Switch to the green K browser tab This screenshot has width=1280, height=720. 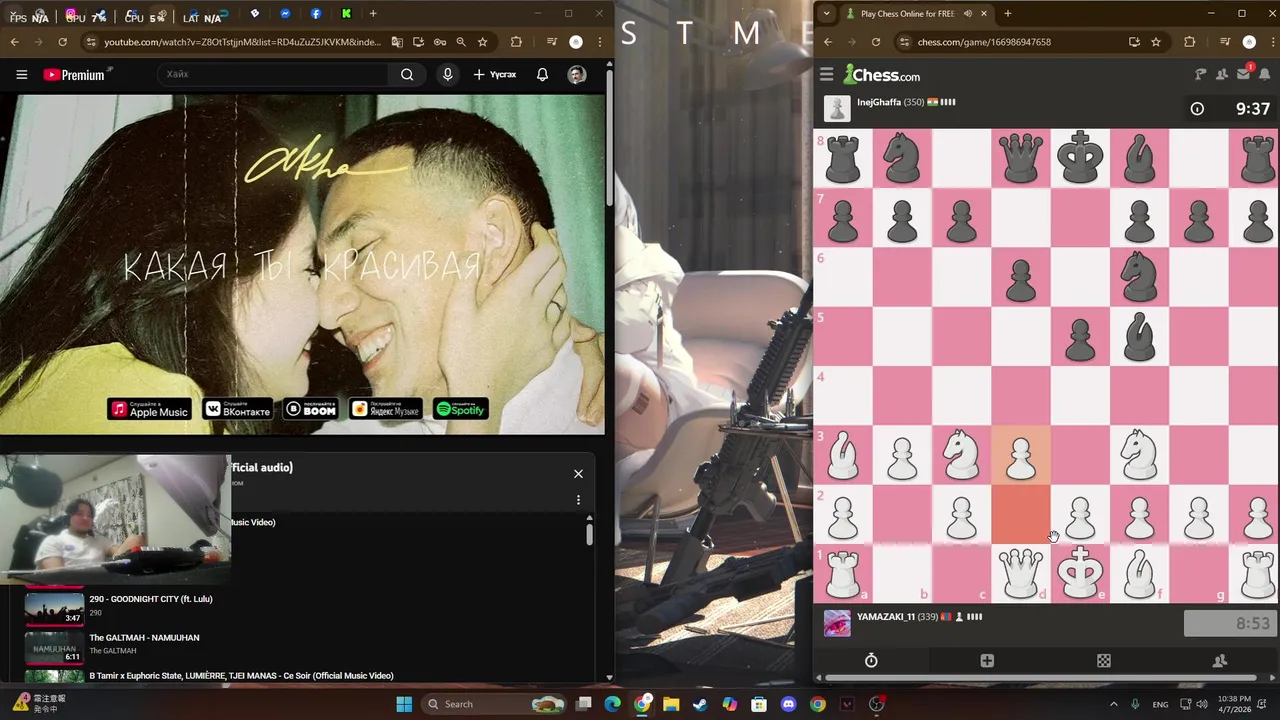pos(346,14)
